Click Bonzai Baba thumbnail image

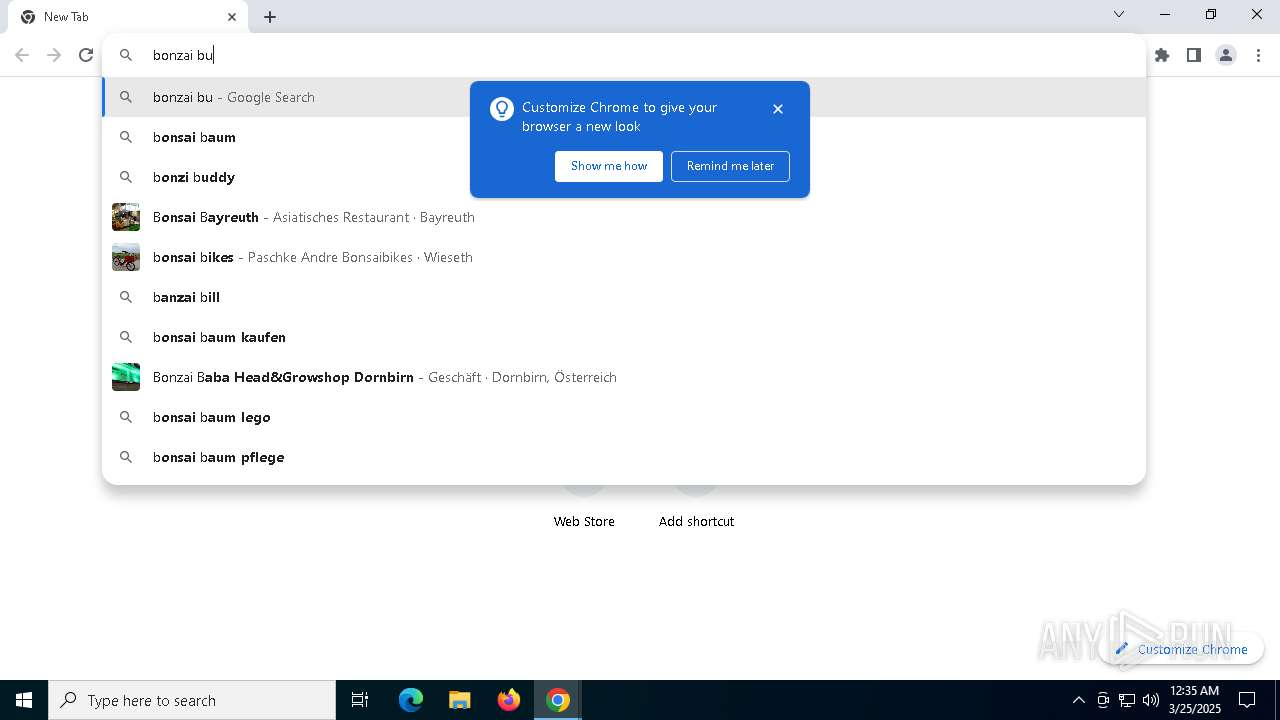[x=126, y=377]
